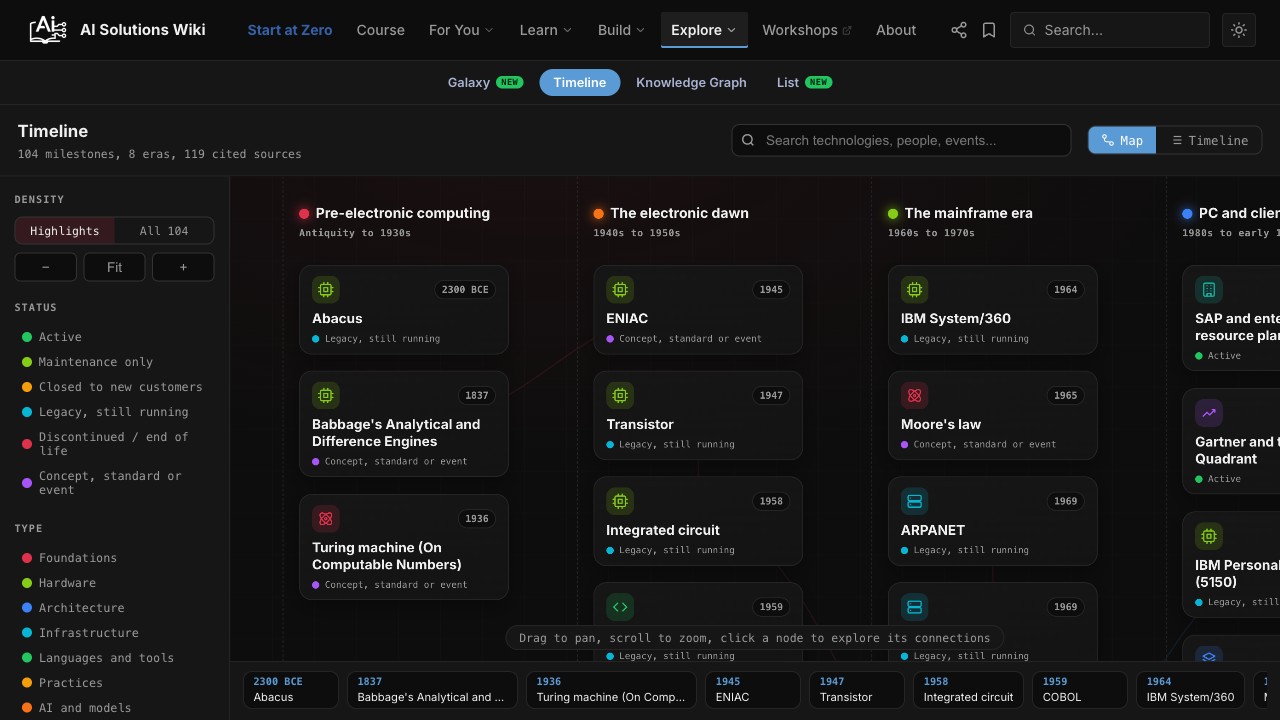
Task: Switch to Map view
Action: [1122, 140]
